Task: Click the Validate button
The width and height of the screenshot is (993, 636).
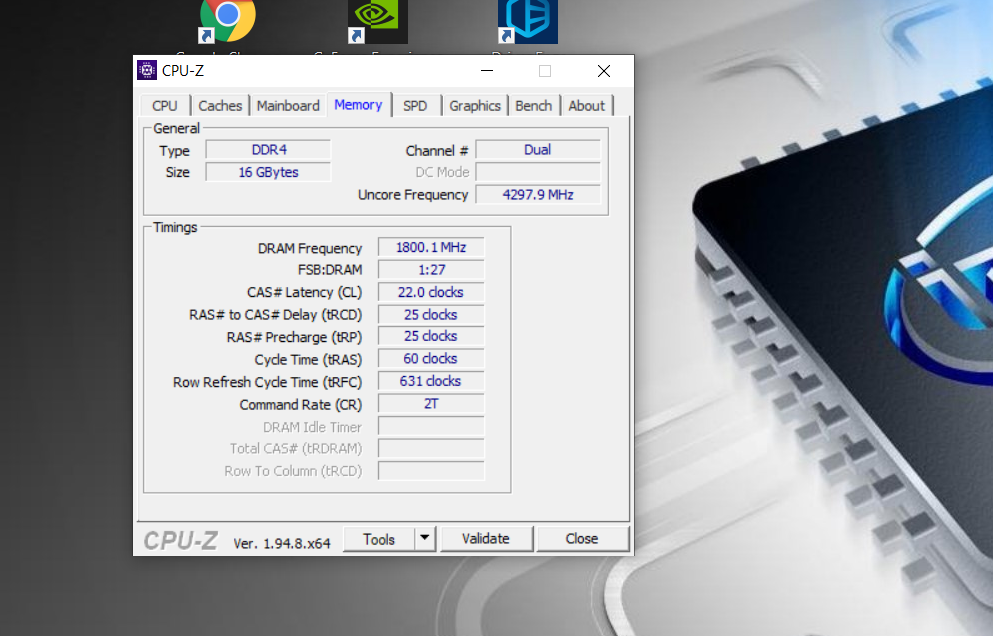Action: point(486,538)
